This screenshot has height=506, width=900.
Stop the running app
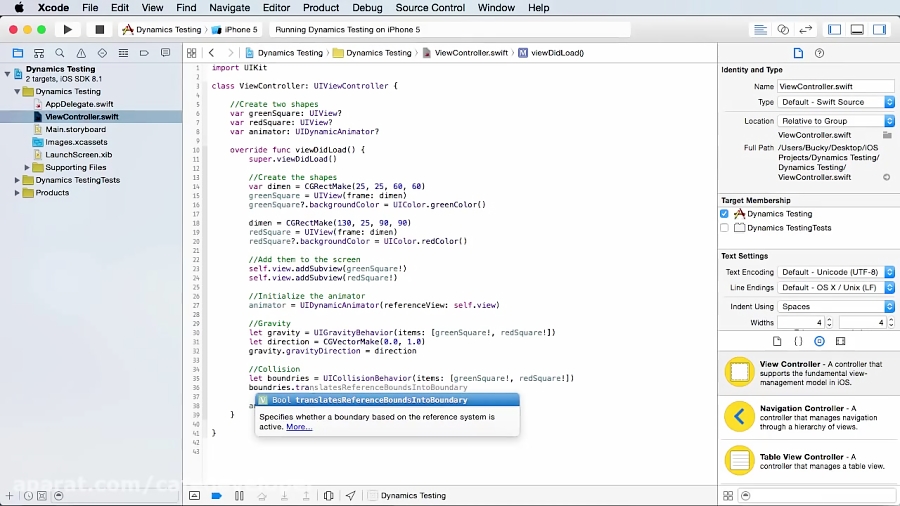pyautogui.click(x=99, y=29)
